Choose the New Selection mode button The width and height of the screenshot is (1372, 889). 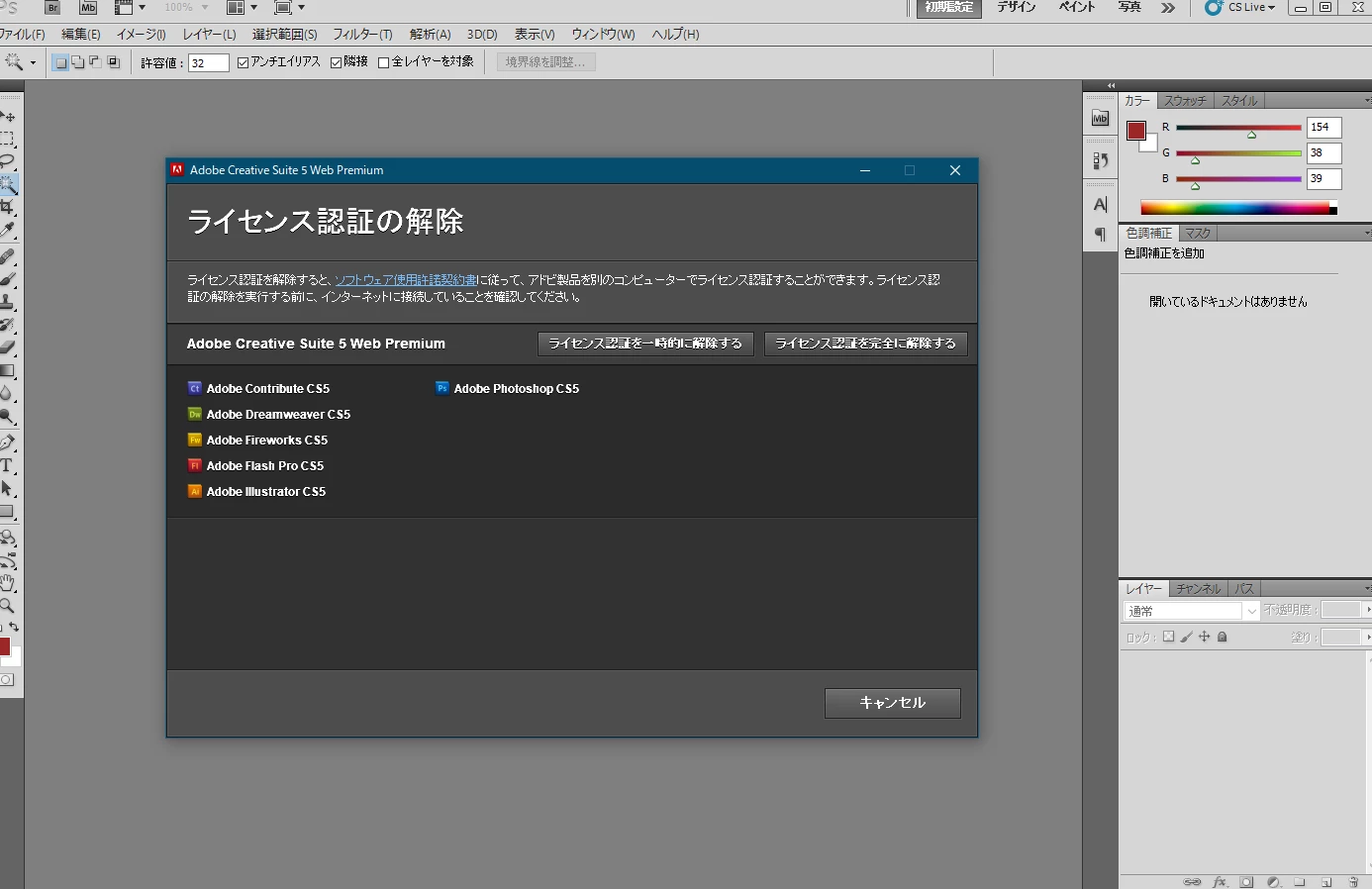coord(60,62)
